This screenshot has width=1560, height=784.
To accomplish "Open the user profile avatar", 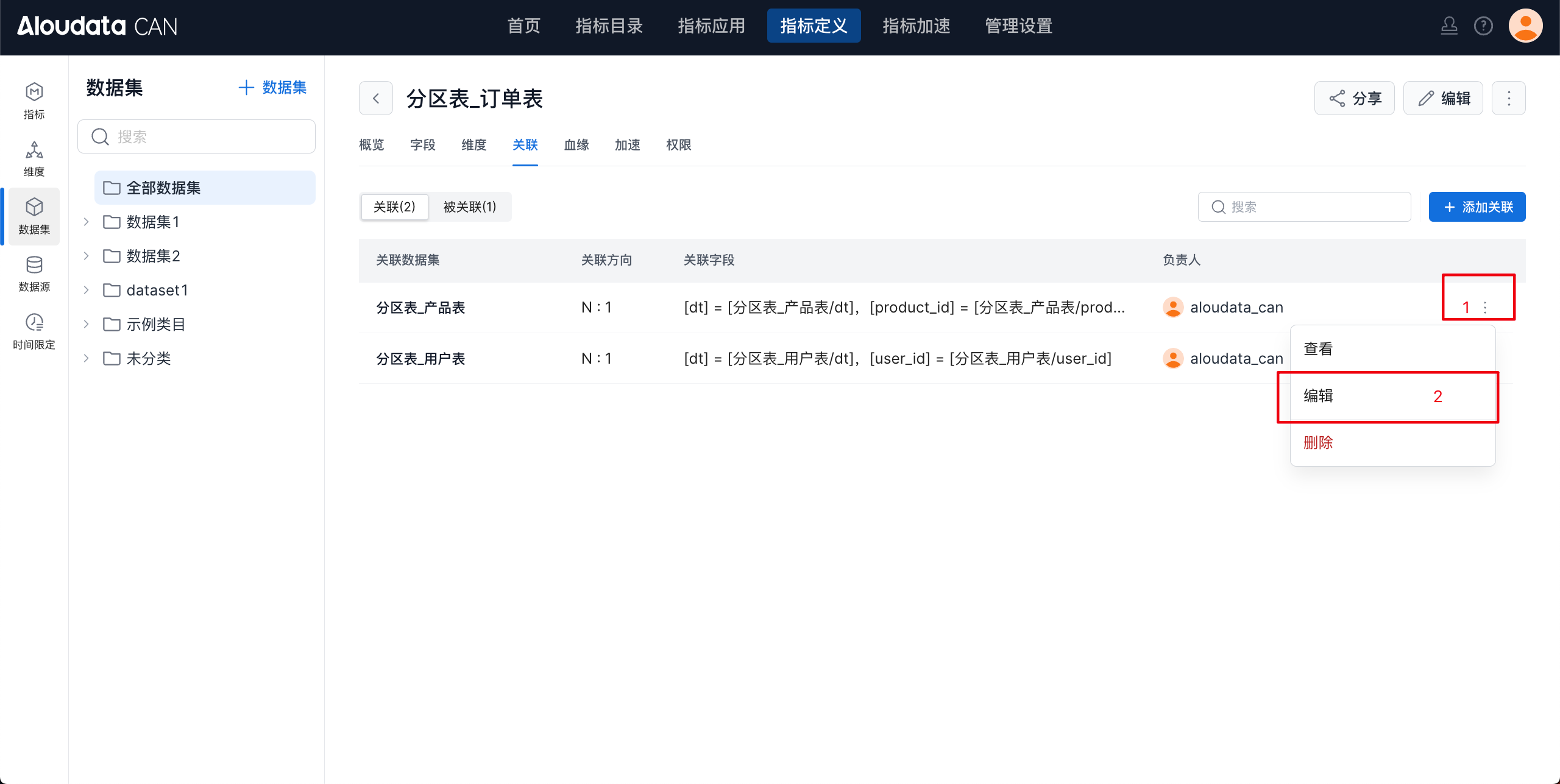I will click(1525, 26).
